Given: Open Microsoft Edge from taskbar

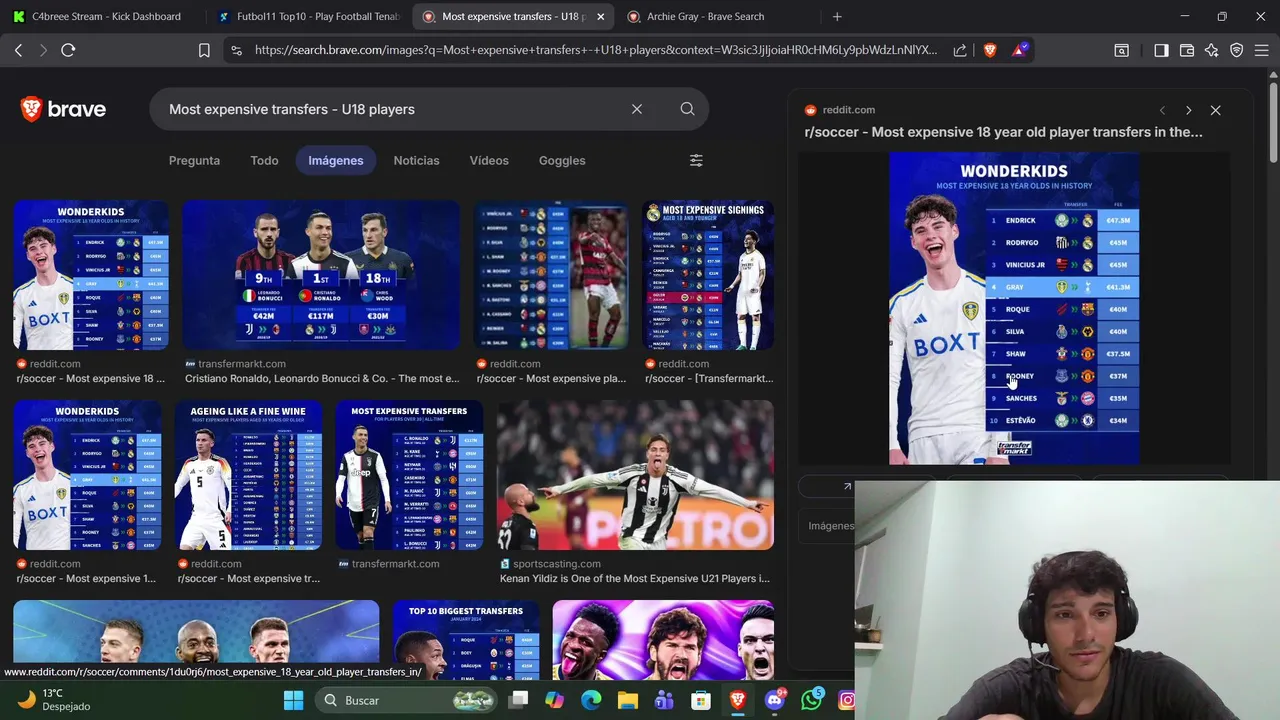Looking at the screenshot, I should tap(591, 700).
